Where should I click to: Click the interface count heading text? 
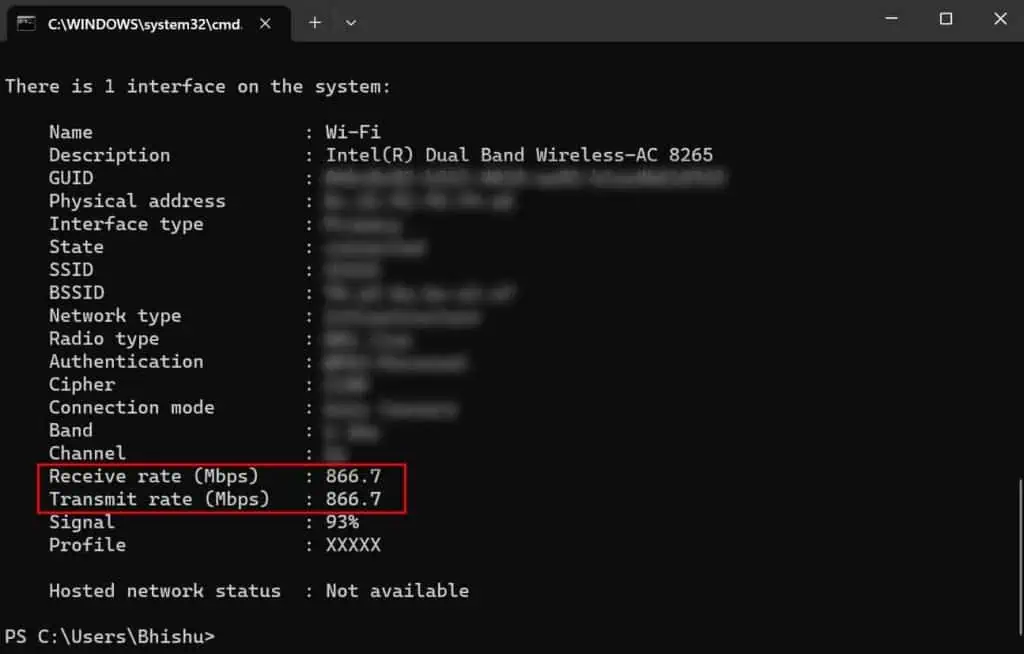197,86
